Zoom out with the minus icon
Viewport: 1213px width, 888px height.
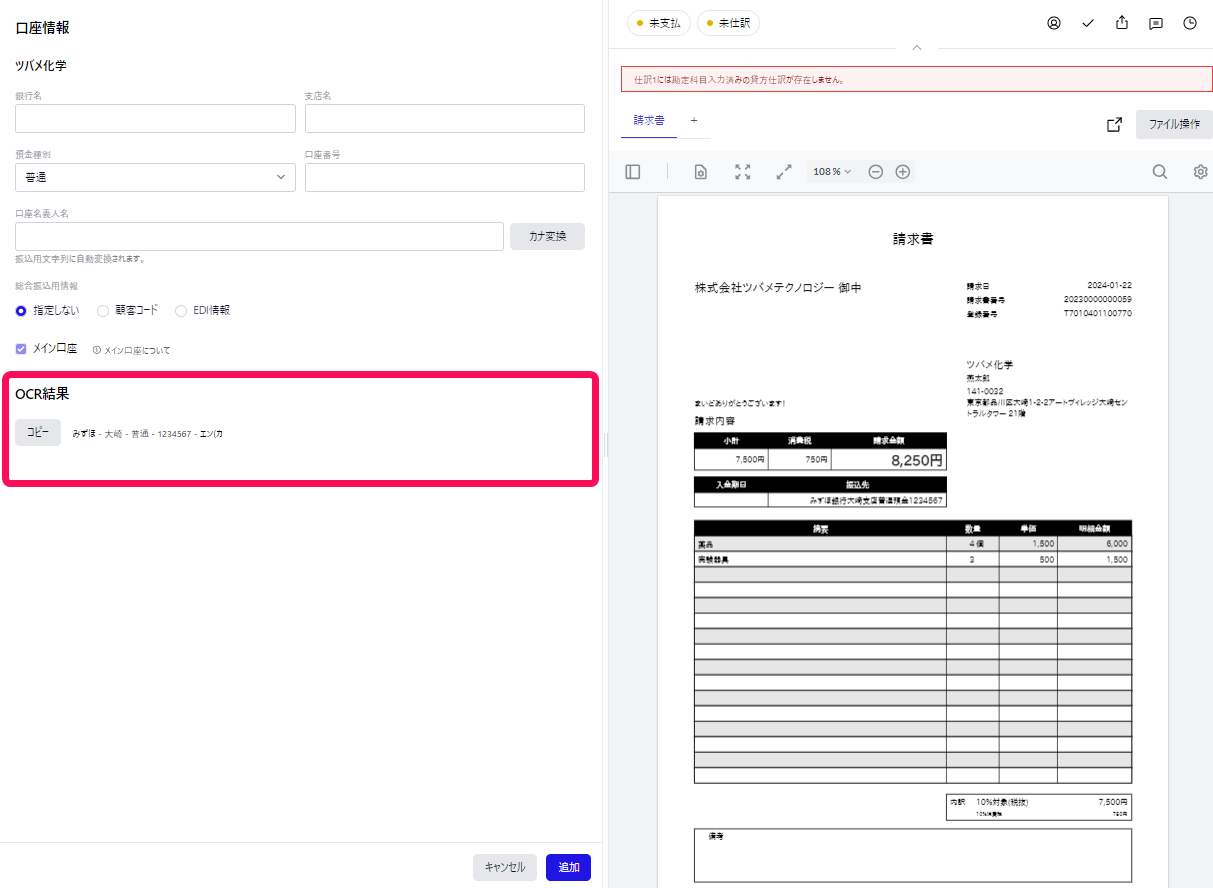click(876, 172)
